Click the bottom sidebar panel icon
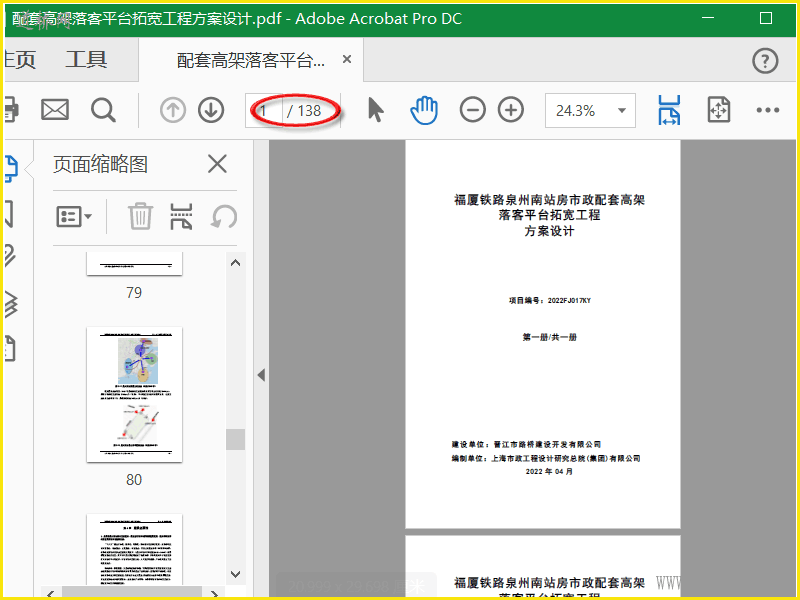Screen dimensions: 800x600 [10, 349]
